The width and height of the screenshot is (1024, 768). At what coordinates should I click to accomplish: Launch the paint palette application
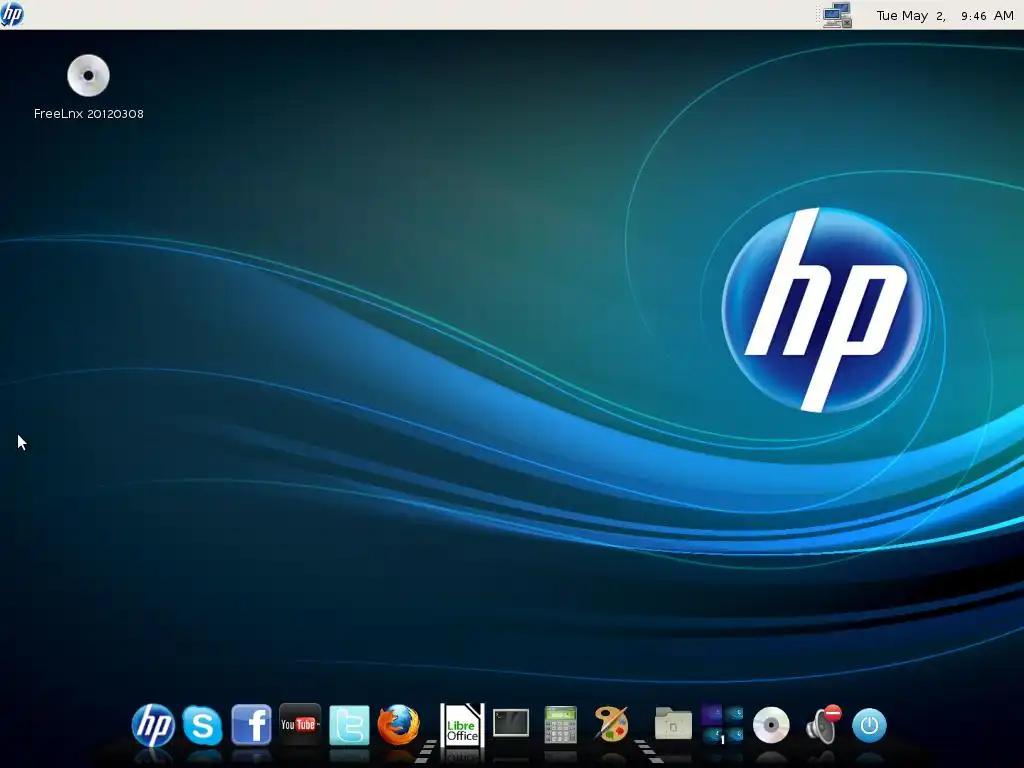click(611, 724)
